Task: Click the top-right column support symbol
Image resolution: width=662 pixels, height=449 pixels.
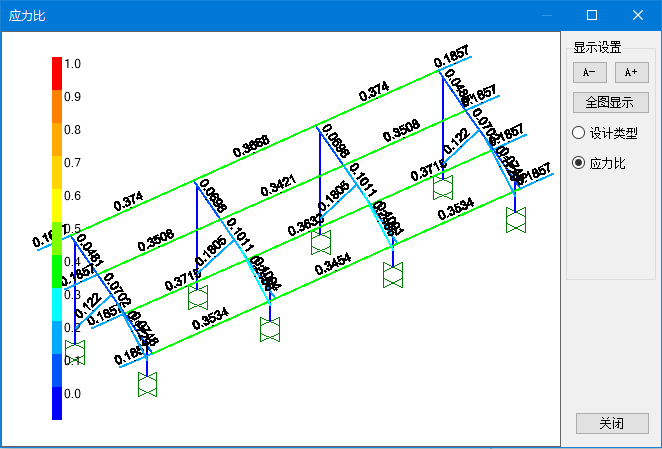Action: point(443,187)
